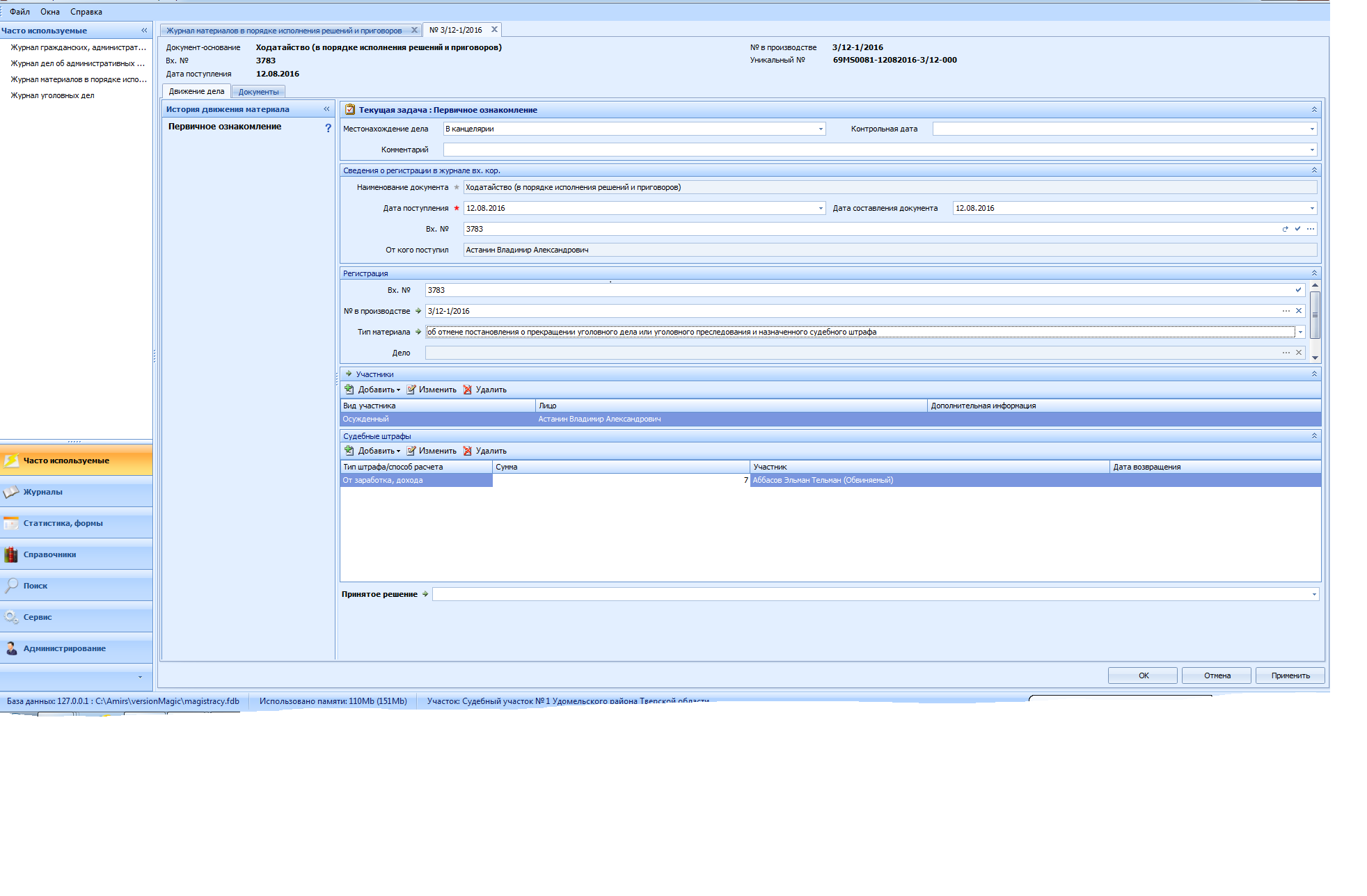The width and height of the screenshot is (1367, 896).
Task: Collapse the Часто используемые sidebar panel
Action: coord(144,31)
